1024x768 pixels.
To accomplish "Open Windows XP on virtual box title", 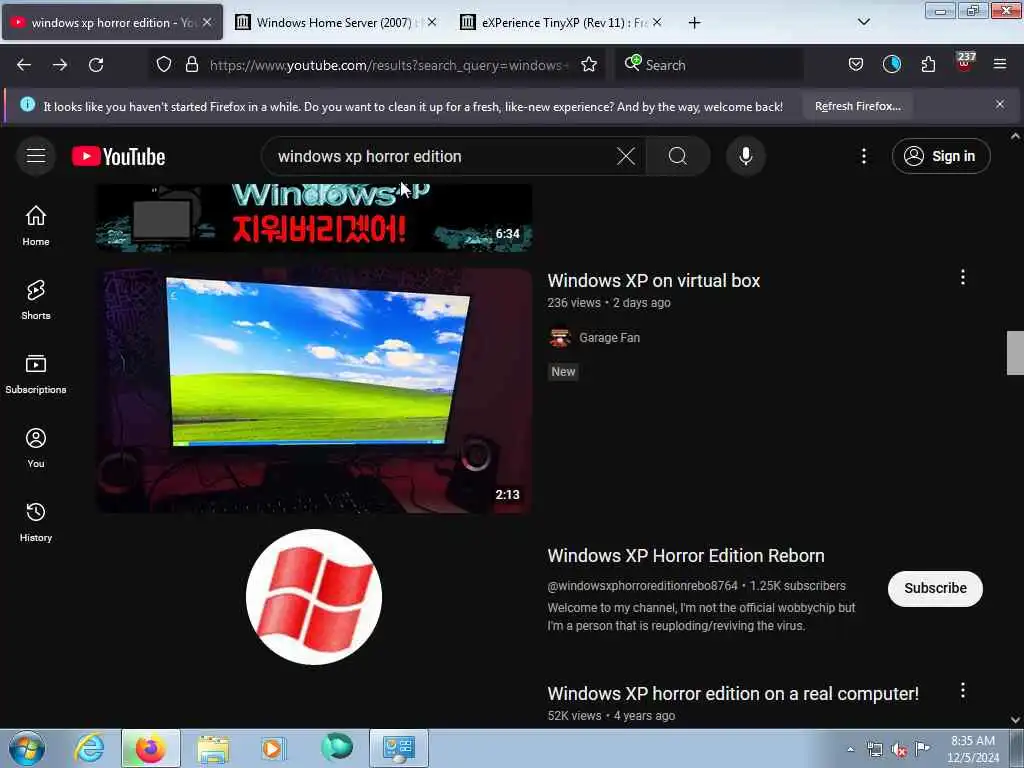I will click(654, 281).
